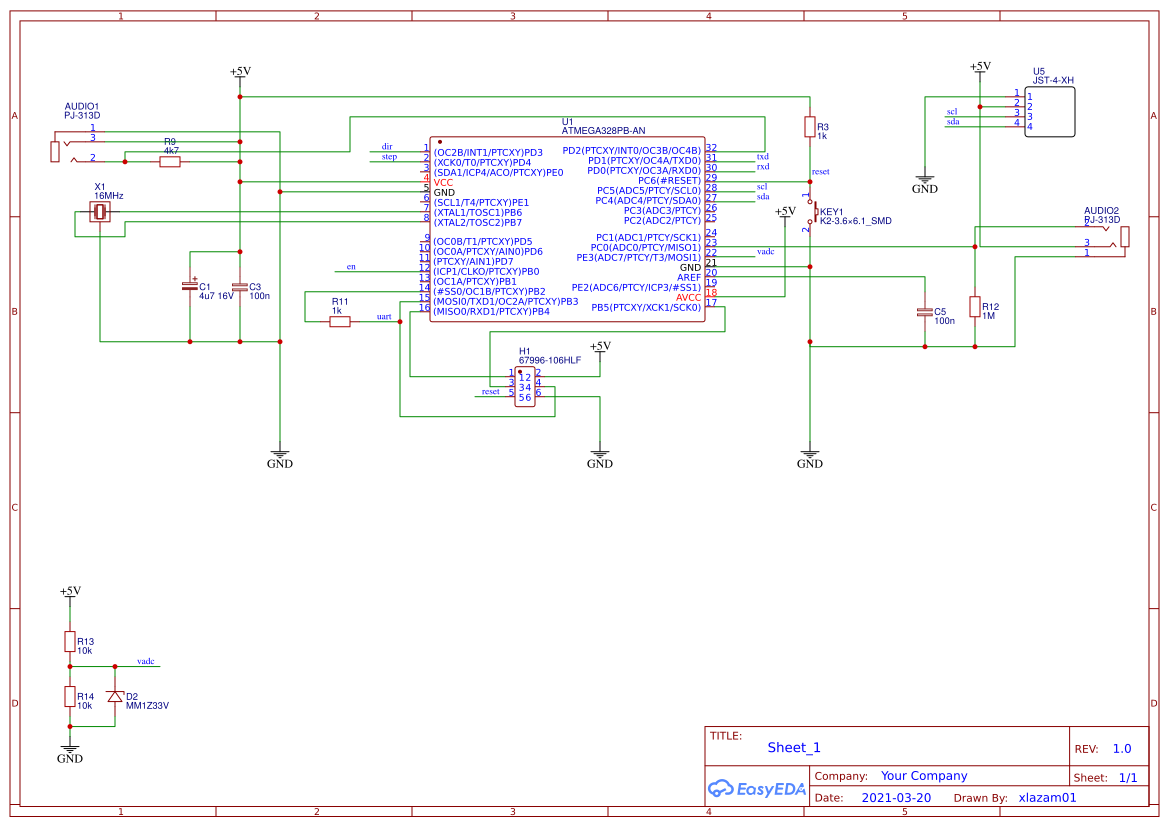
Task: Select capacitor C5 100n symbol
Action: point(924,312)
